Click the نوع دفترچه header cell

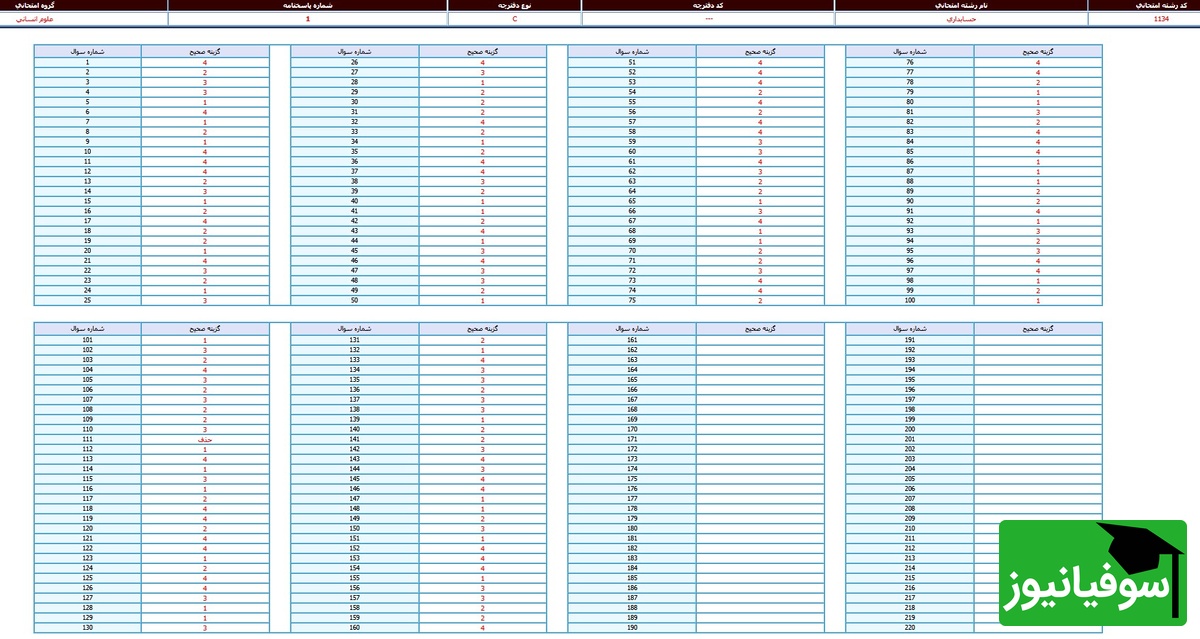tap(514, 5)
